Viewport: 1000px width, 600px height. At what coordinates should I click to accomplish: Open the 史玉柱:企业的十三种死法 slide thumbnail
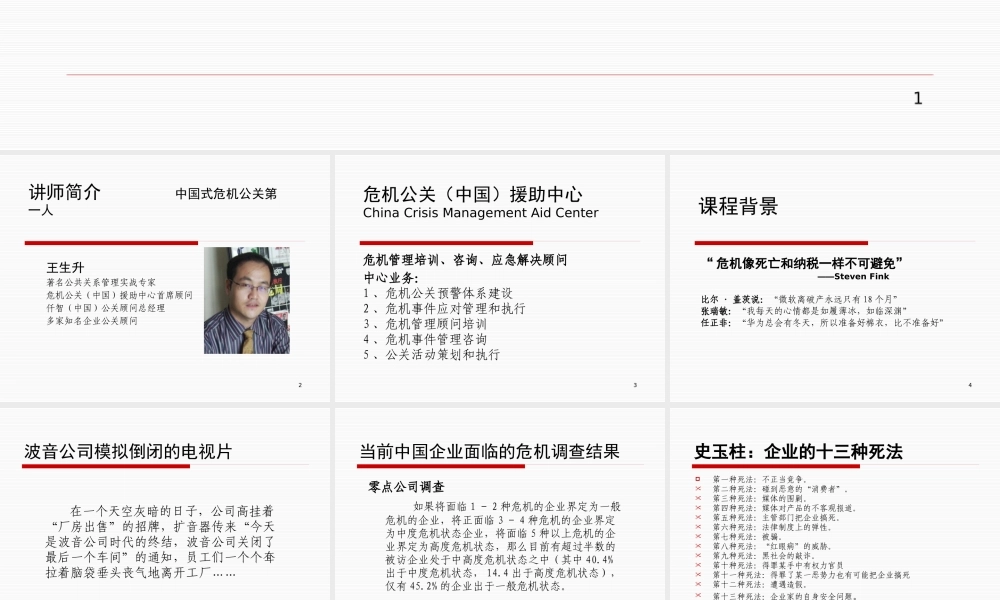coord(835,504)
